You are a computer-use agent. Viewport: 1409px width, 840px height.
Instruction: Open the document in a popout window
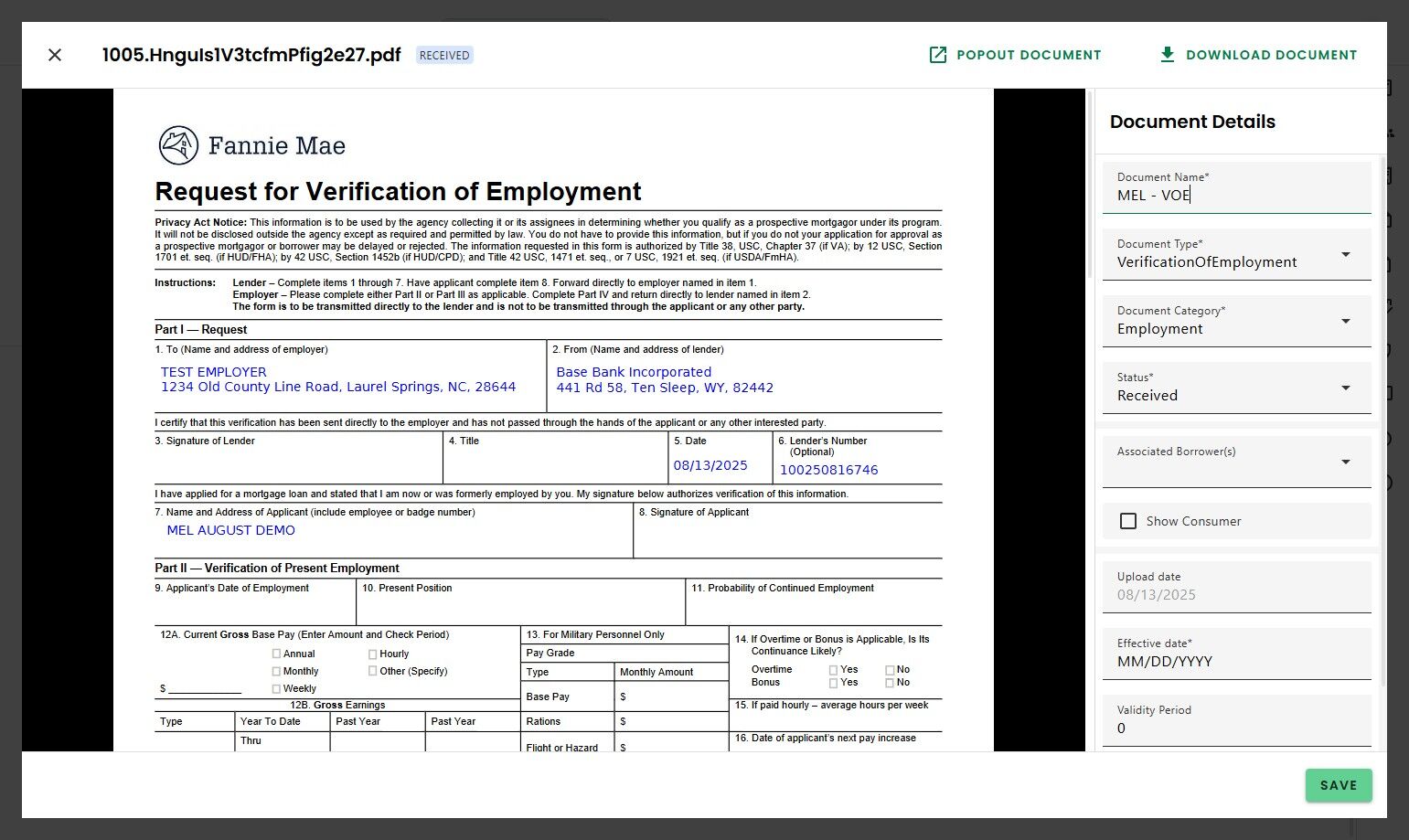1015,55
